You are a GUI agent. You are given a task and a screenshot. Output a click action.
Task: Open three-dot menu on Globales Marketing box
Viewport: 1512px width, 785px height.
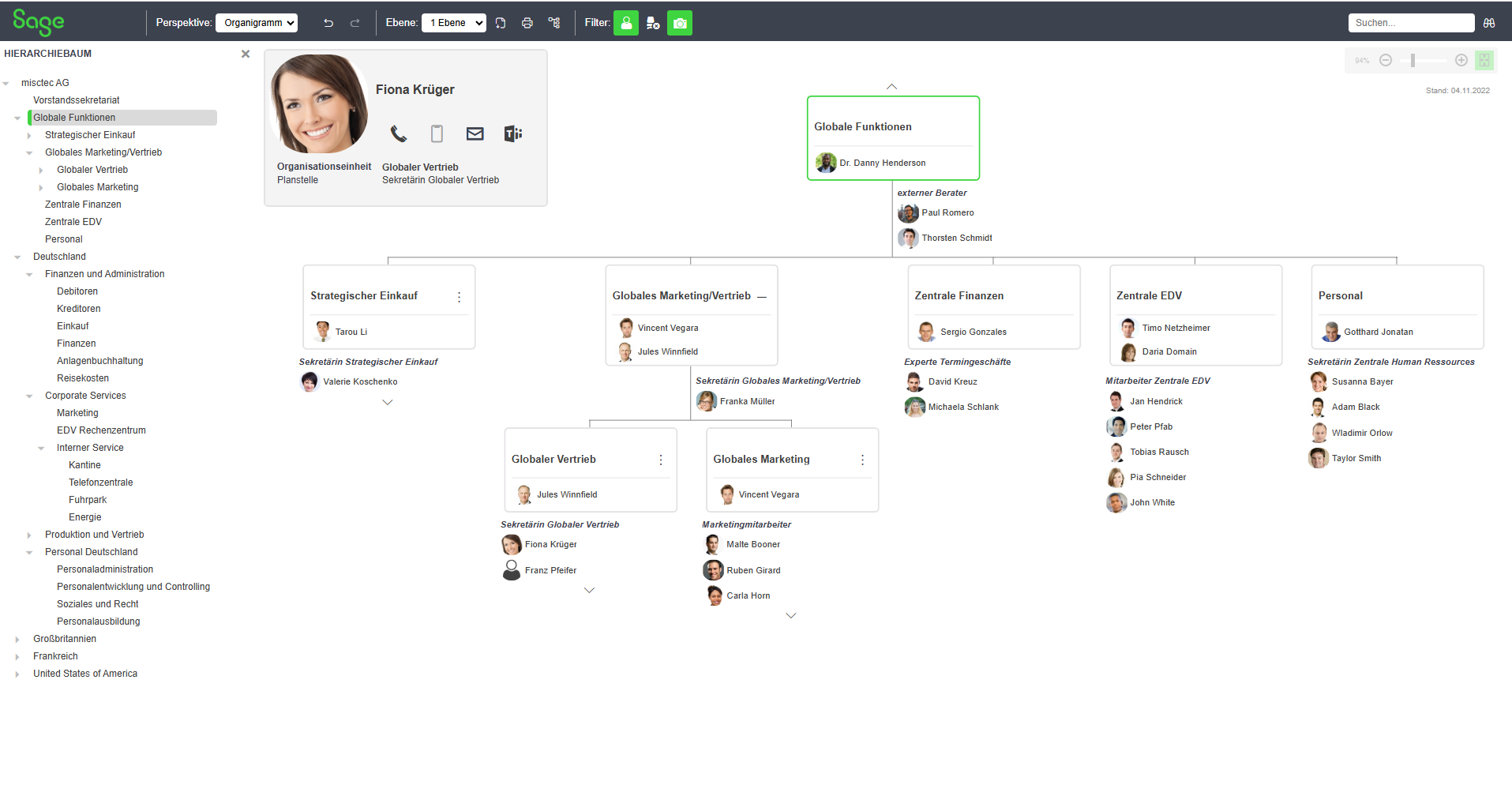coord(862,460)
